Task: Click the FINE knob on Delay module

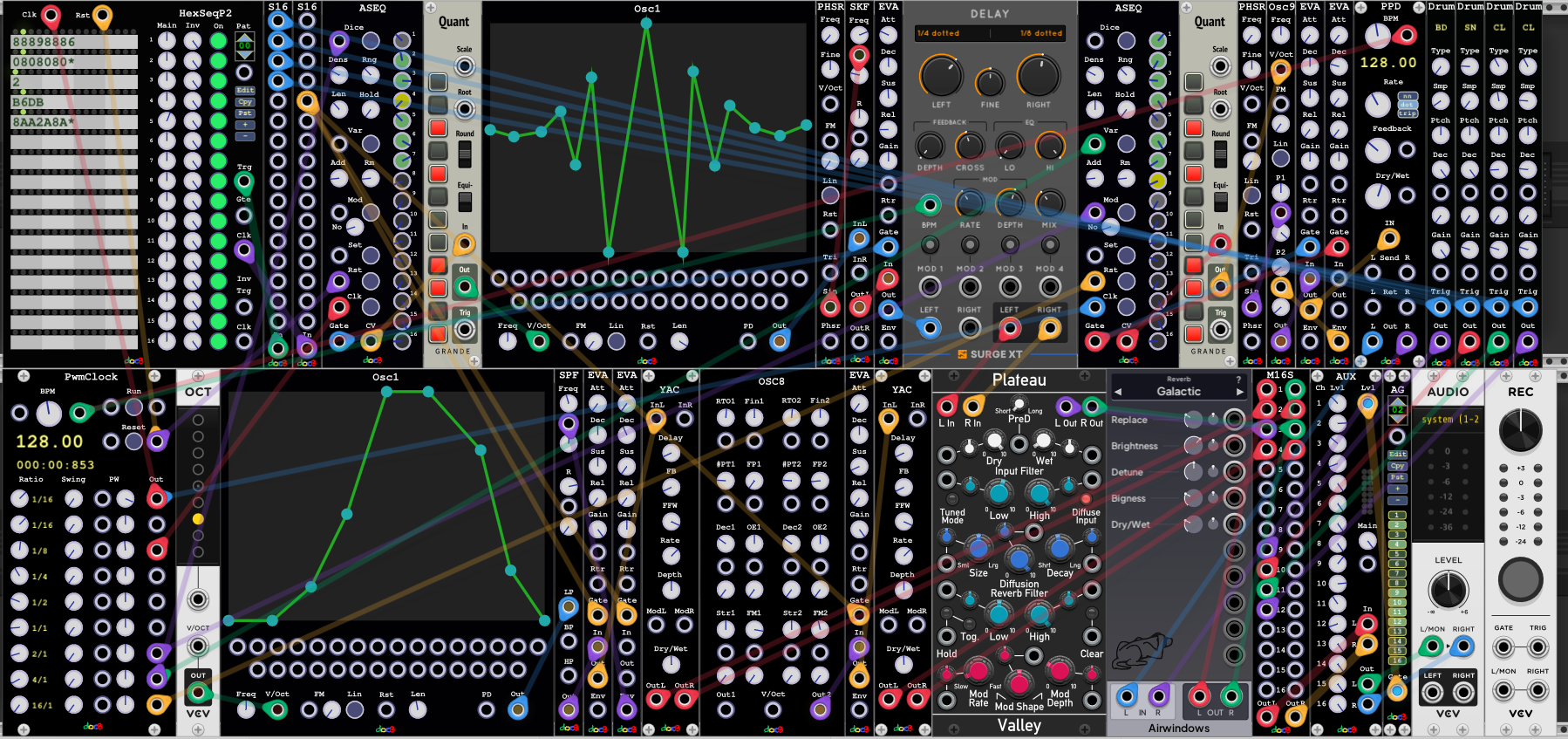Action: click(990, 84)
